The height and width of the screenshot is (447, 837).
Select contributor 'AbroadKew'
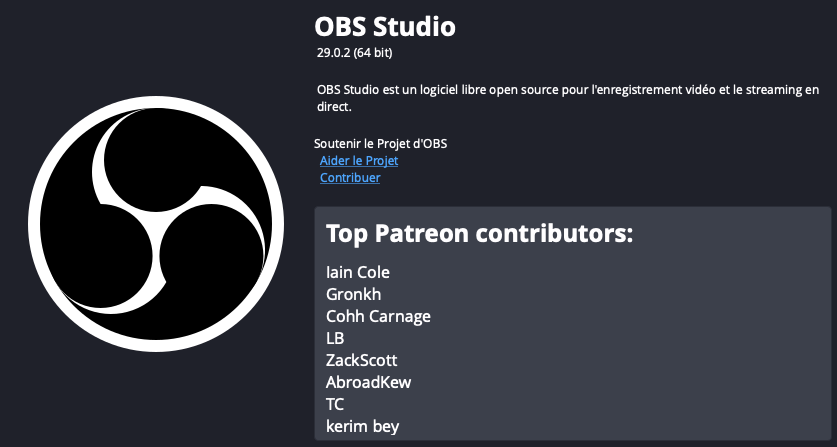368,382
